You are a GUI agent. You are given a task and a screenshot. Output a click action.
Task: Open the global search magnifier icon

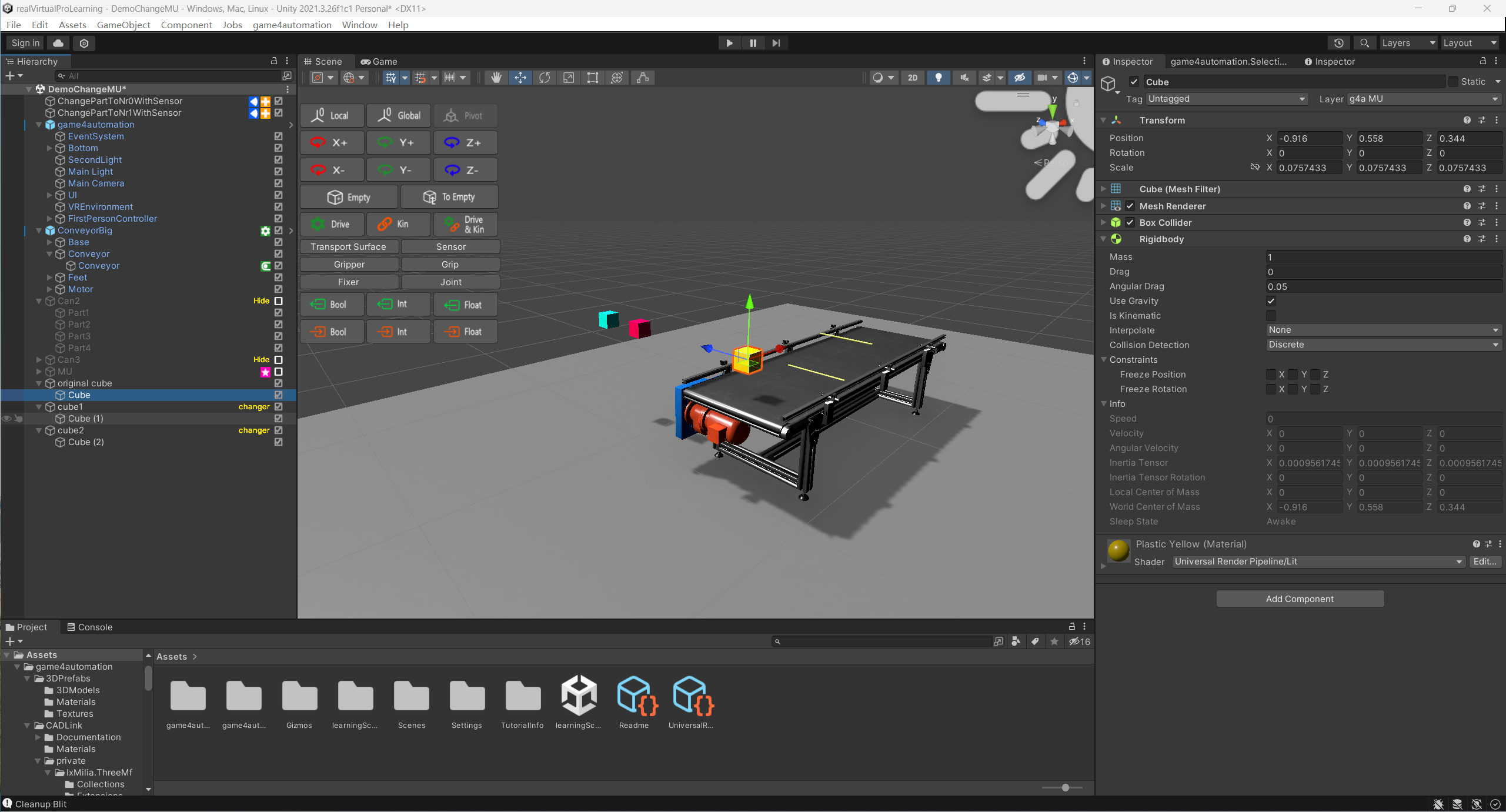pos(1365,43)
